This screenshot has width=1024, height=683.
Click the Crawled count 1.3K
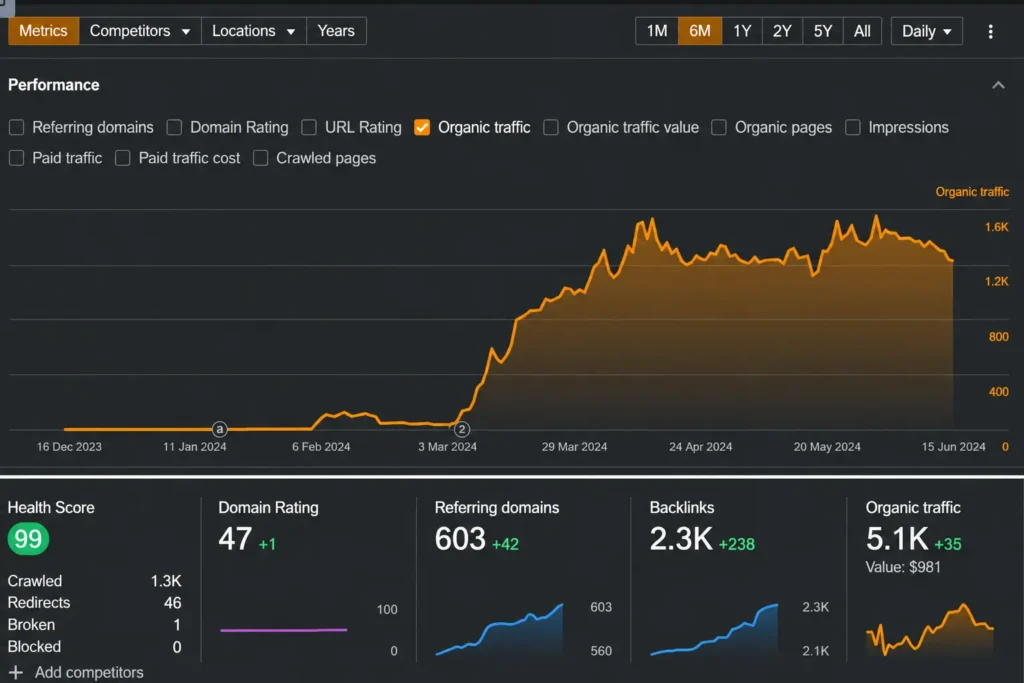pyautogui.click(x=166, y=581)
